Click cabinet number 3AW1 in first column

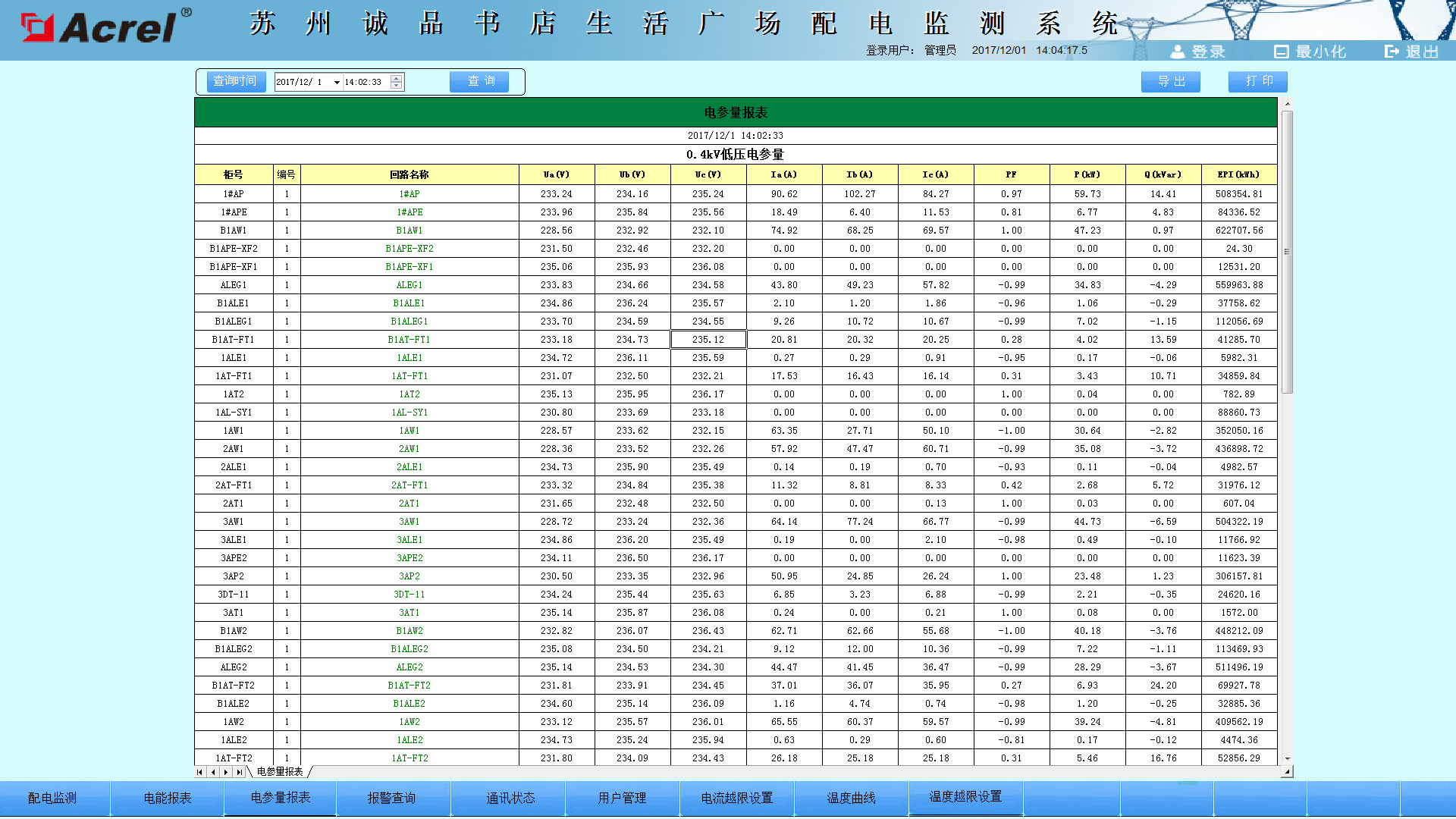tap(234, 522)
